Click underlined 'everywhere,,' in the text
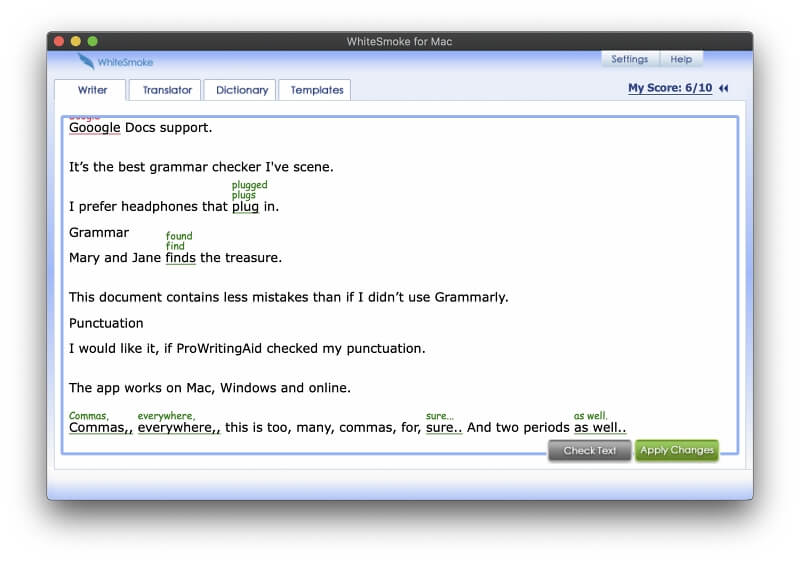This screenshot has height=562, width=800. (179, 427)
